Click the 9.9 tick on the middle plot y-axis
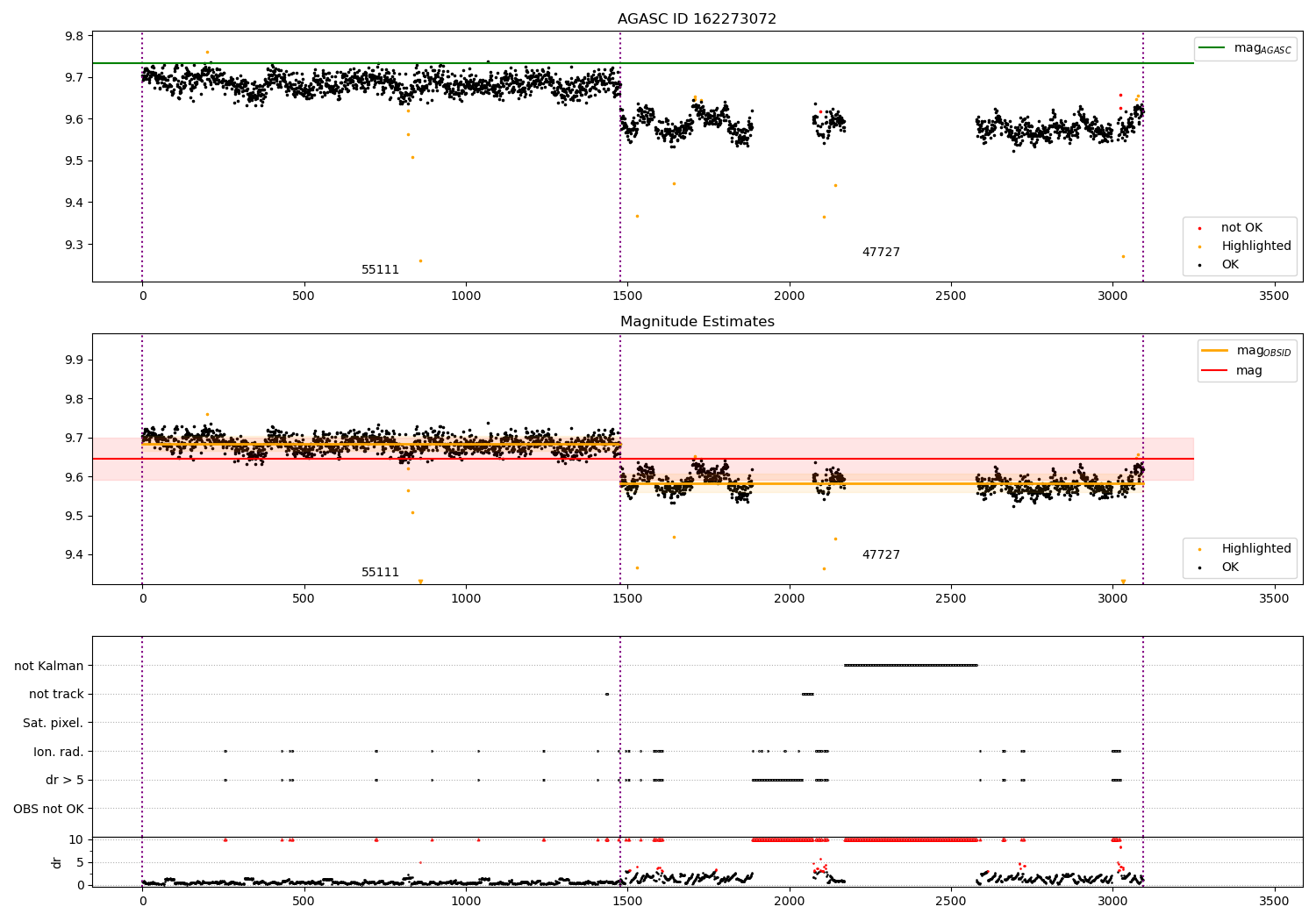This screenshot has width=1316, height=921. pos(75,361)
